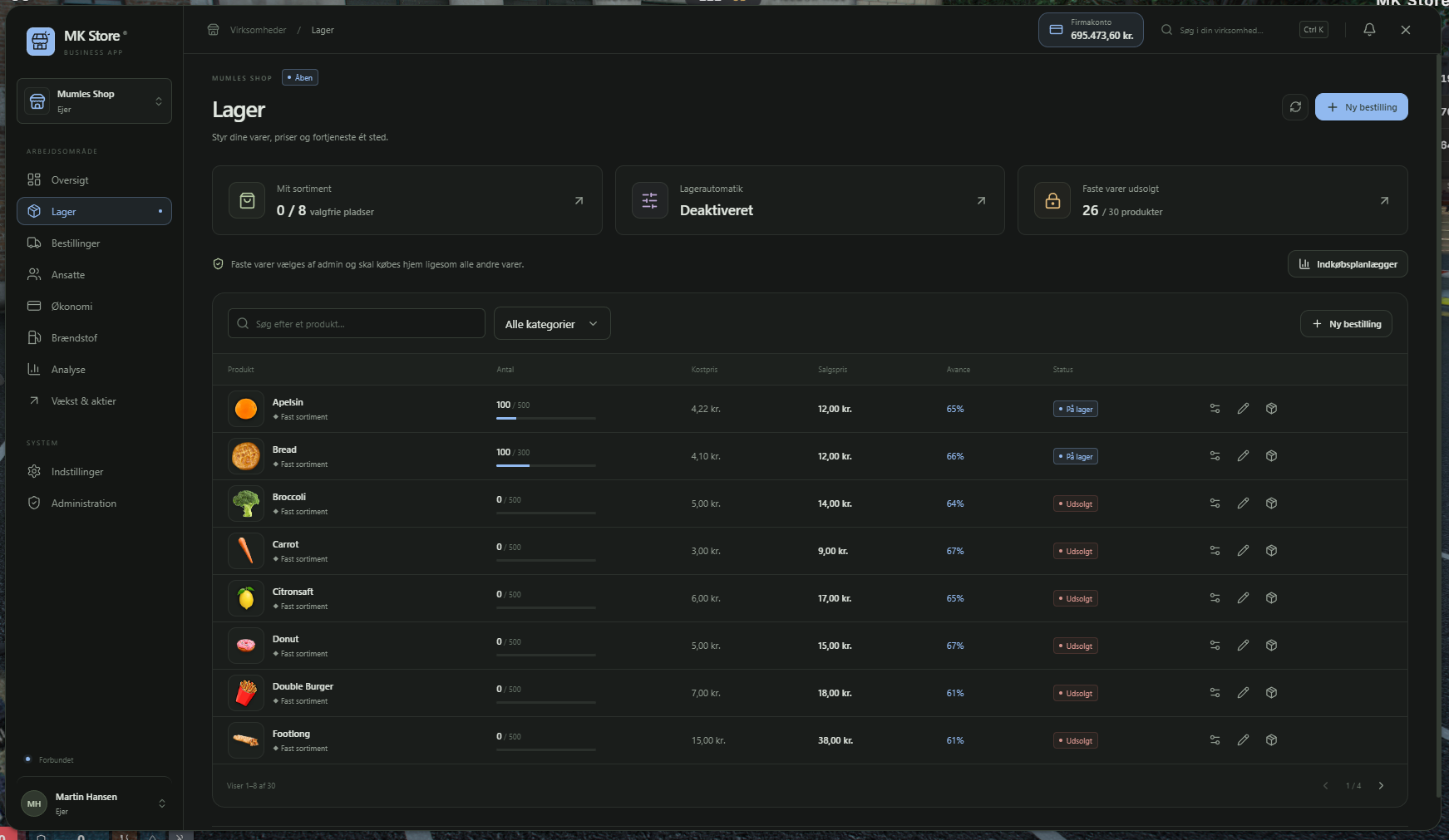This screenshot has width=1449, height=840.
Task: Click the edit pencil for Carrot
Action: click(x=1243, y=551)
